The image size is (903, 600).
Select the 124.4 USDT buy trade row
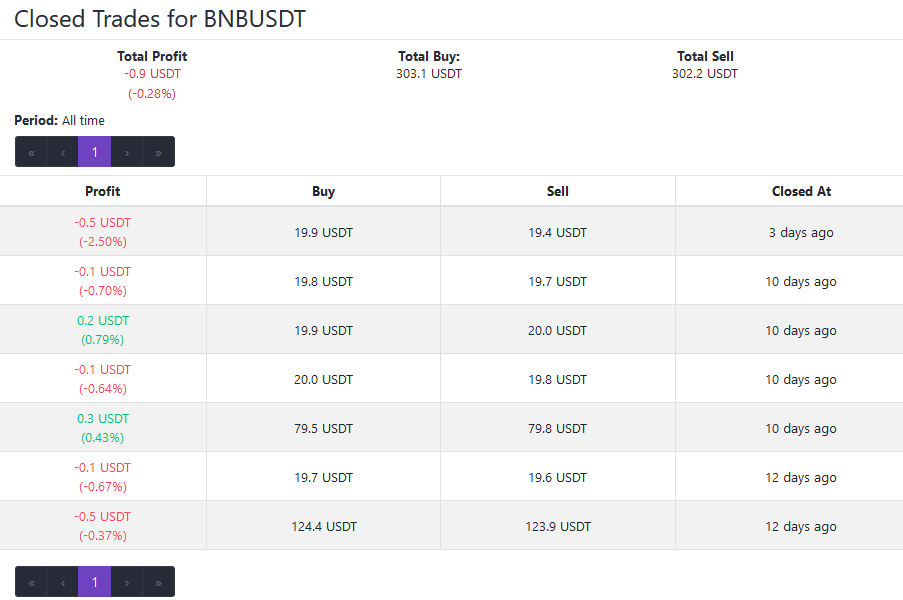tap(450, 526)
